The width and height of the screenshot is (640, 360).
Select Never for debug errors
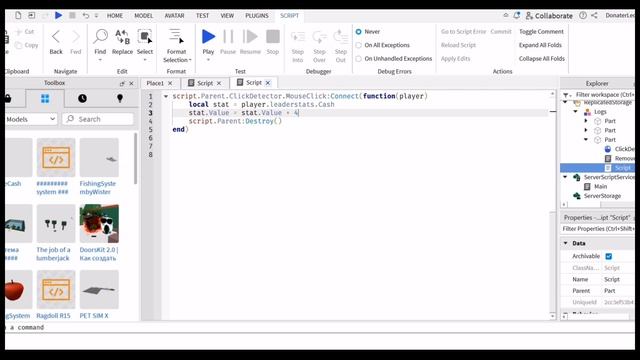[358, 32]
